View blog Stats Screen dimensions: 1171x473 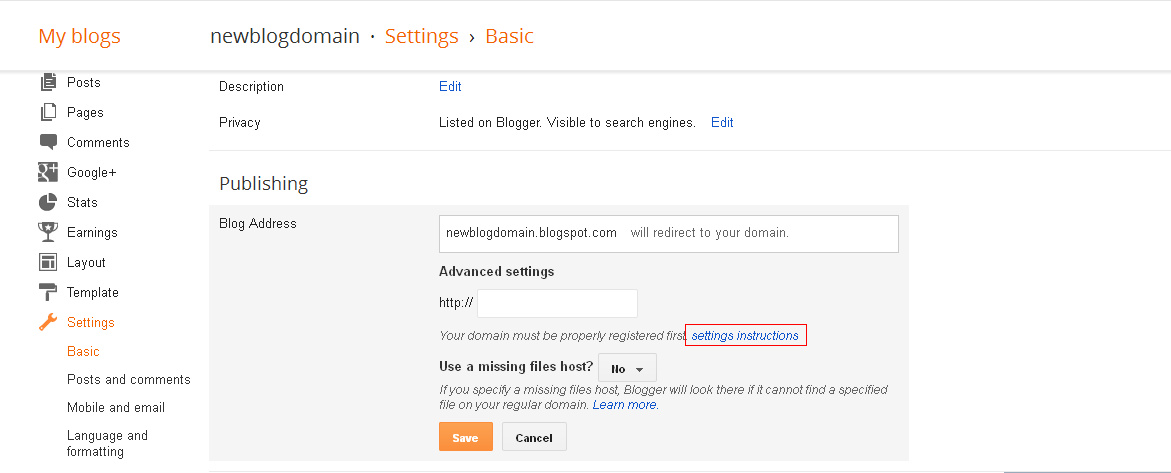pos(82,203)
